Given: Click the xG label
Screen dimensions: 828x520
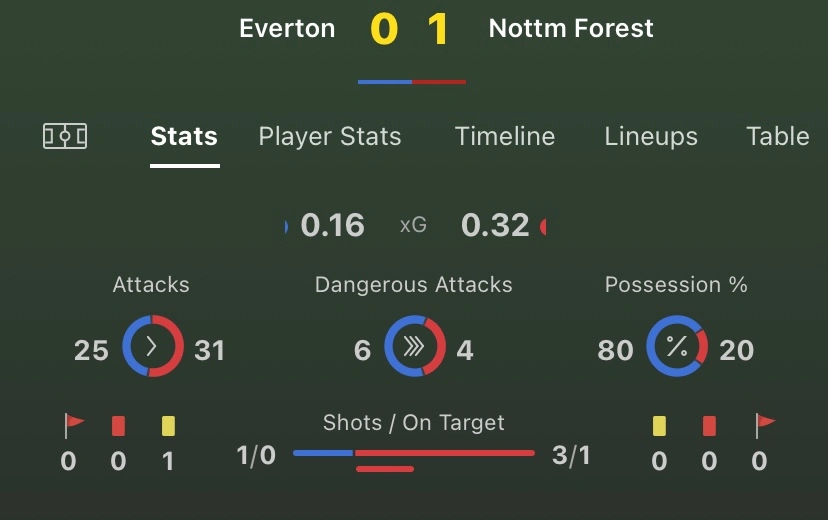Looking at the screenshot, I should pos(413,226).
